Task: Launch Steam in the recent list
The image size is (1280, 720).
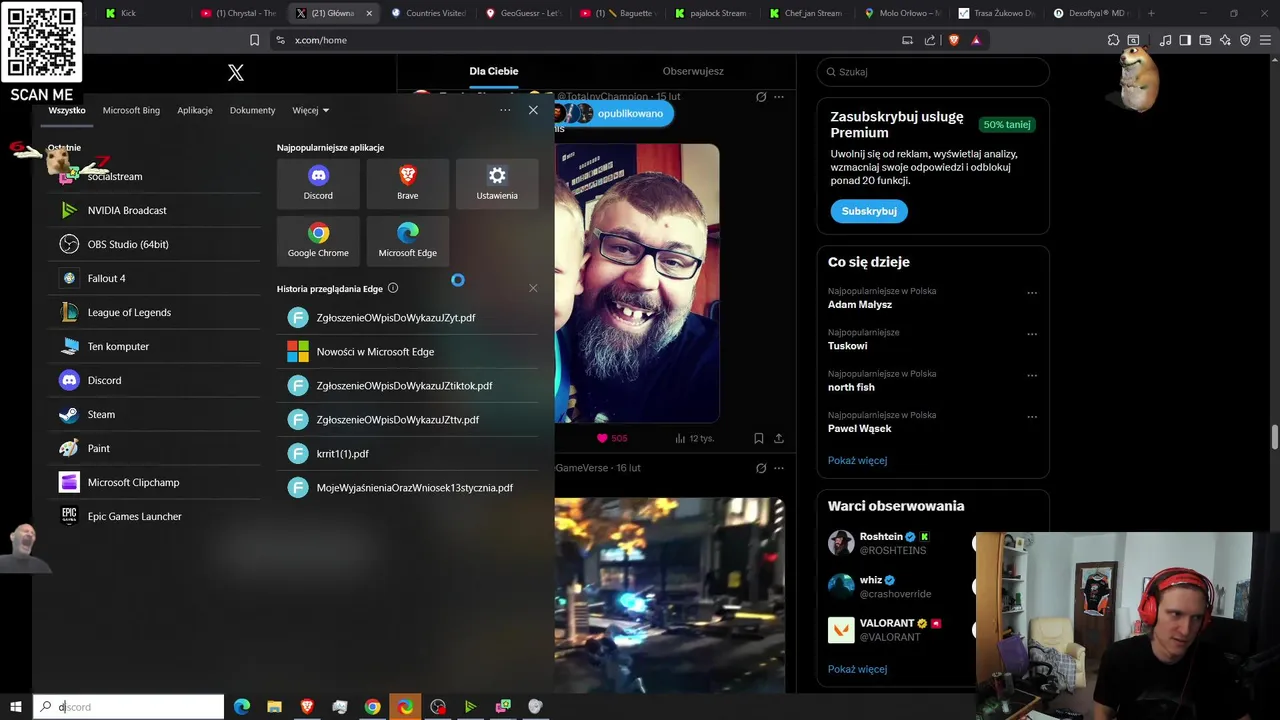Action: (154, 414)
